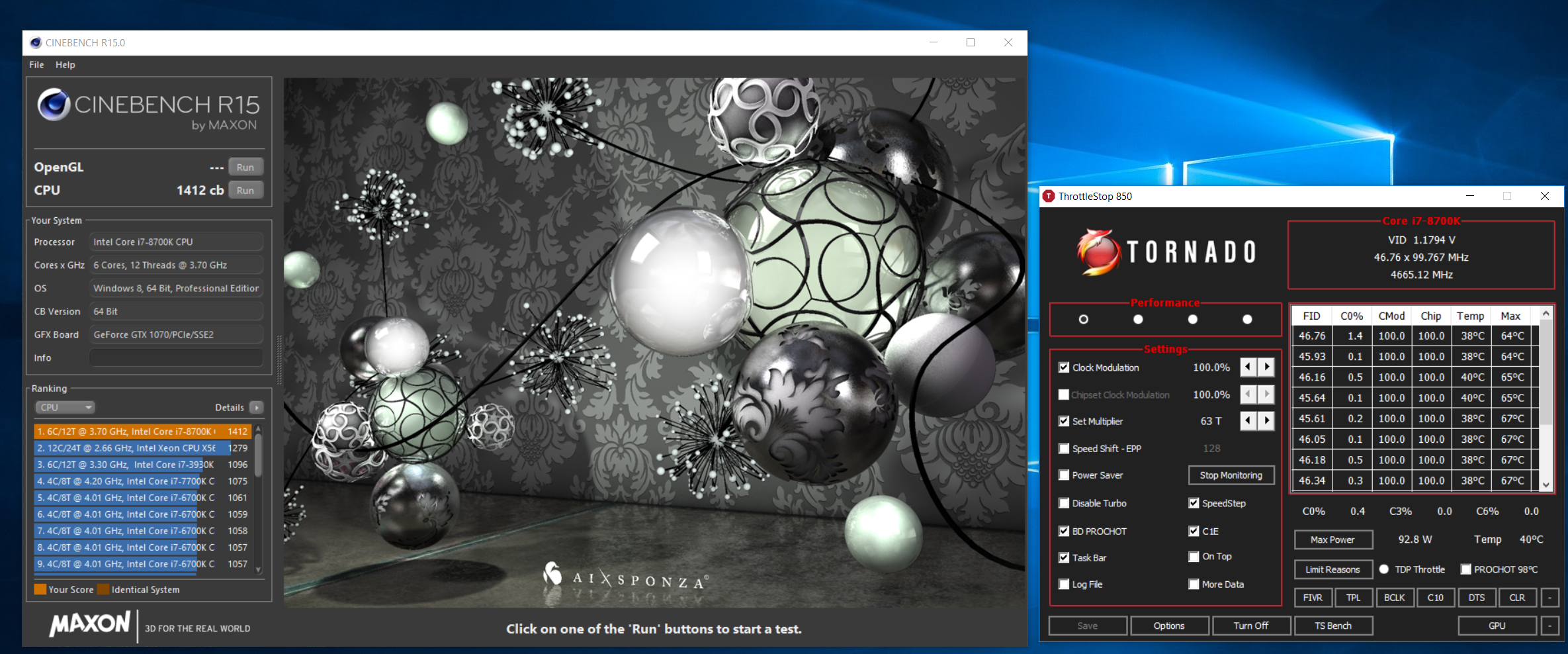1568x654 pixels.
Task: Click the core table scrollbar down arrow
Action: click(x=1546, y=485)
